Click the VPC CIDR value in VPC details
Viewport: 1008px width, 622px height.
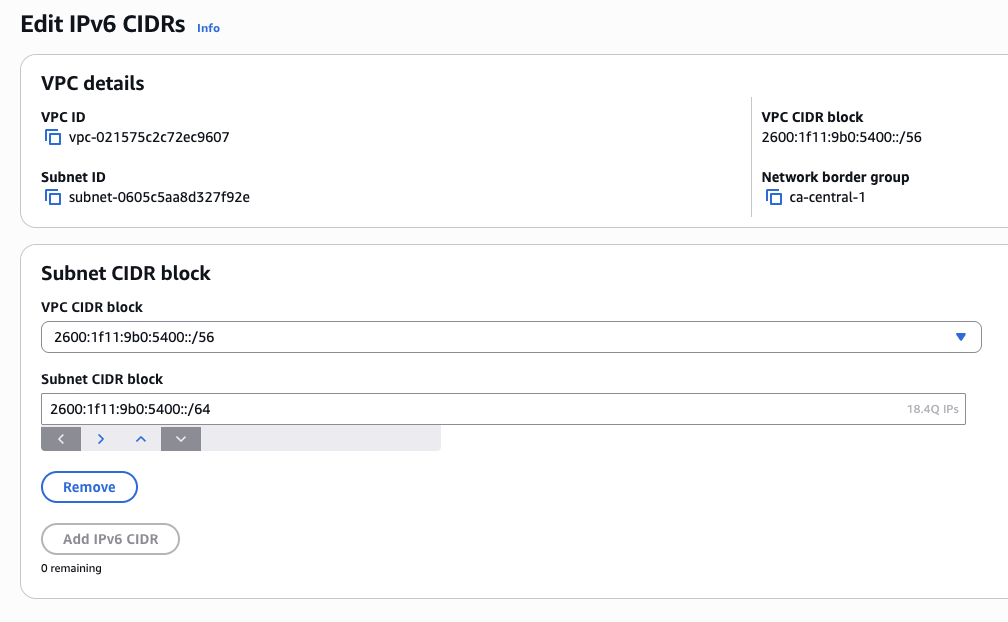tap(841, 138)
